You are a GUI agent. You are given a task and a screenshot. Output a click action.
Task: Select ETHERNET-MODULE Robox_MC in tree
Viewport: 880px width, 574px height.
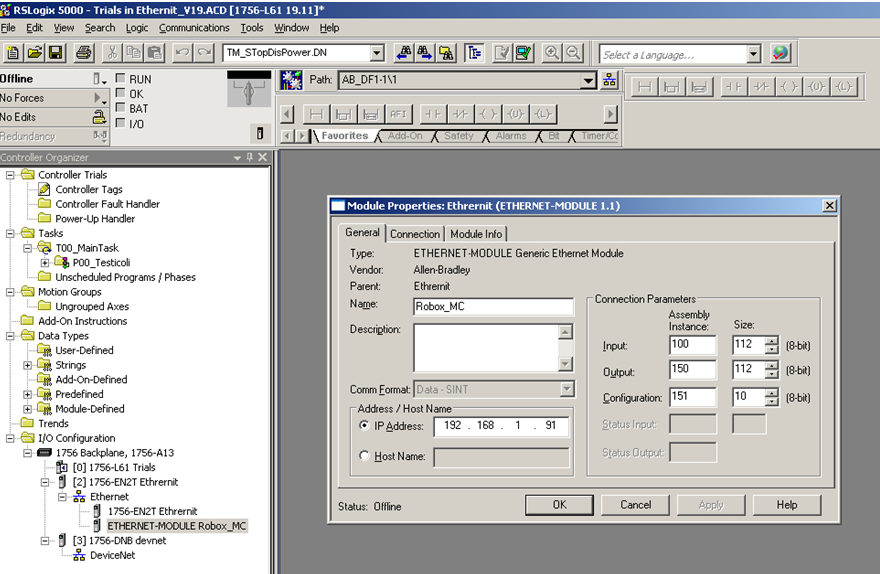[x=177, y=526]
